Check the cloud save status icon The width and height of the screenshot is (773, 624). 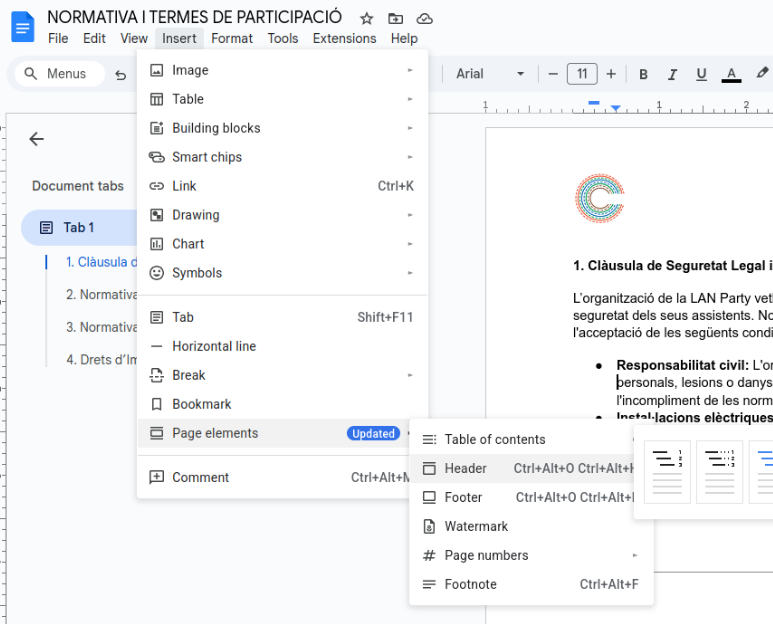pos(425,18)
